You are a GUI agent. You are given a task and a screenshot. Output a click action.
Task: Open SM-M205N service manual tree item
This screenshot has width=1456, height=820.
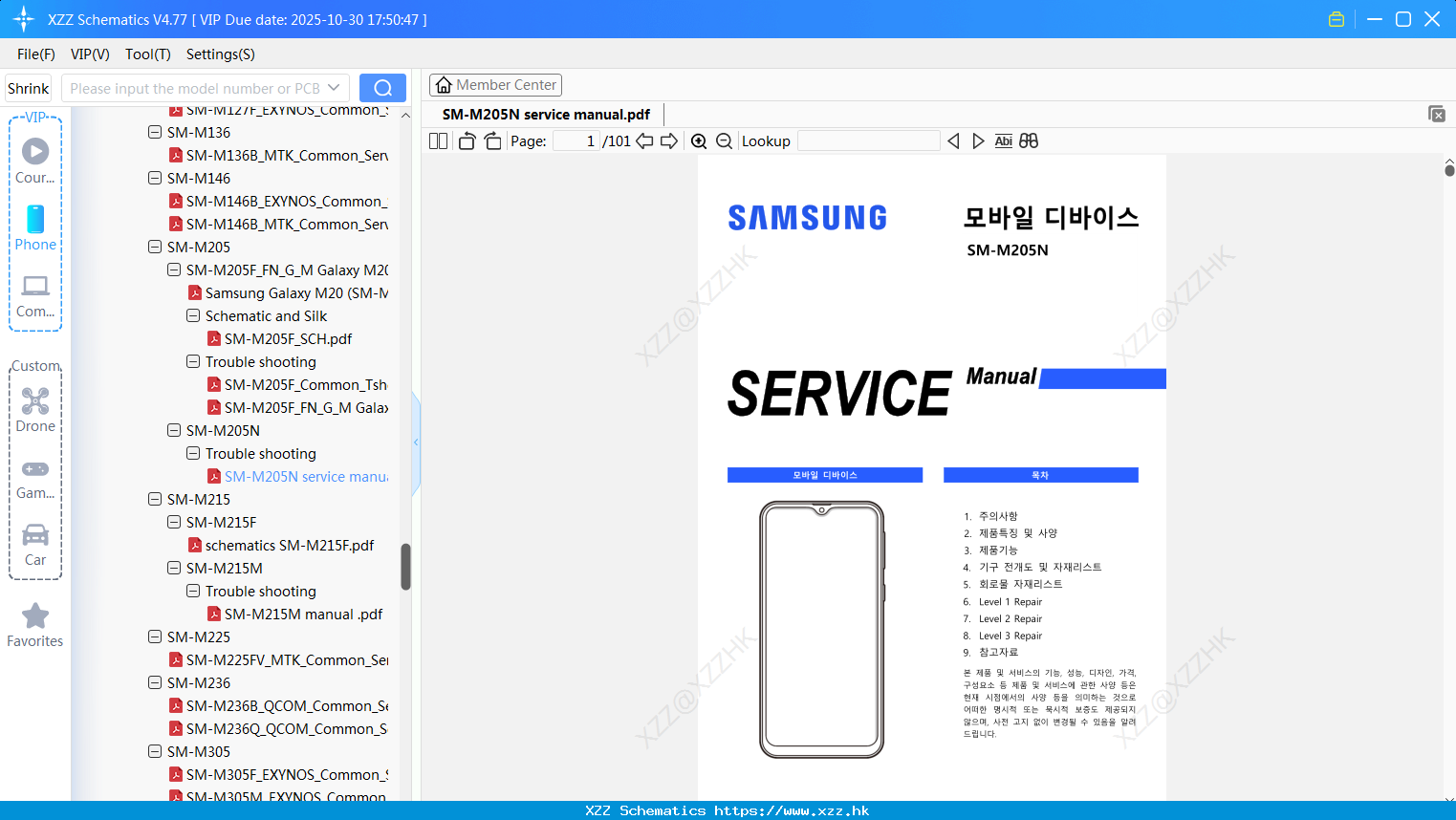[x=298, y=476]
